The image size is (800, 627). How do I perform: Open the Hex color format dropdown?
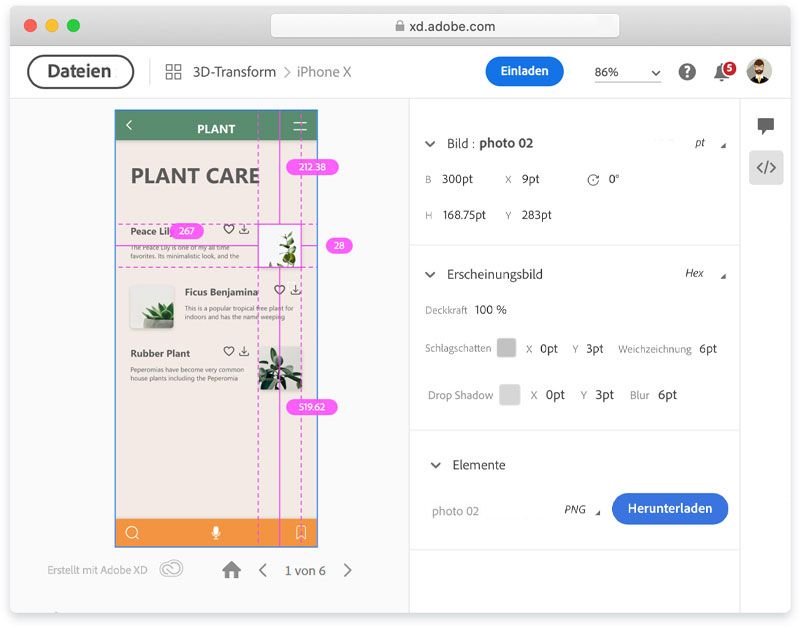point(705,274)
